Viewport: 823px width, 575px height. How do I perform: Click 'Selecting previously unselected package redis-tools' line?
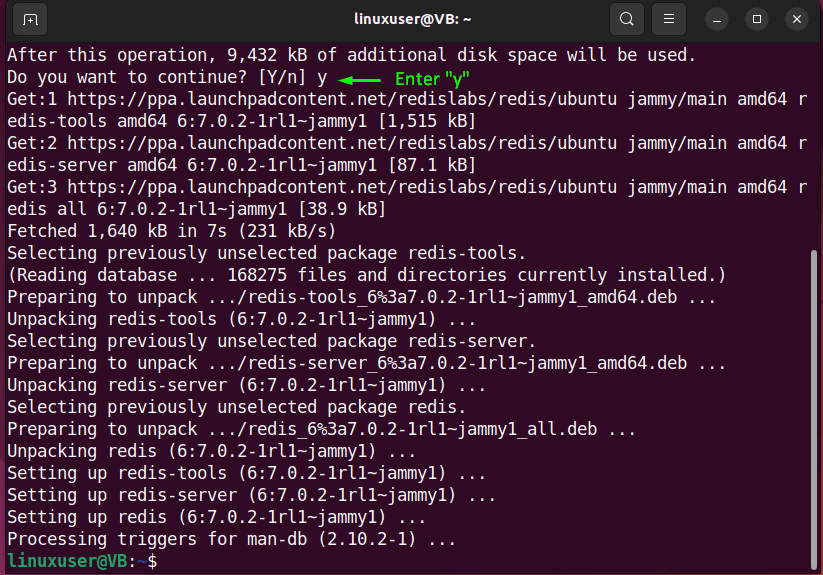tap(266, 253)
